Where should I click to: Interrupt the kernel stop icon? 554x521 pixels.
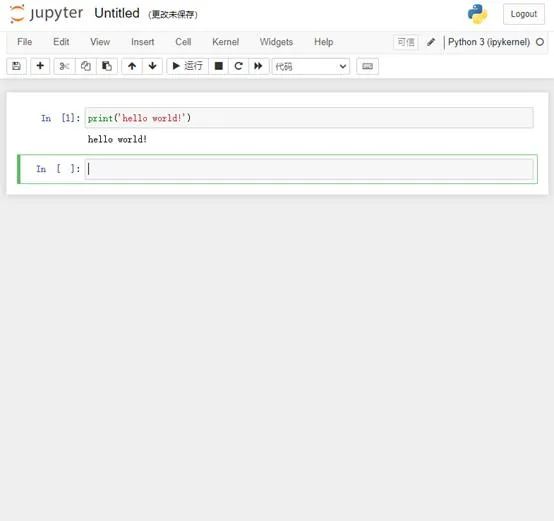click(x=219, y=66)
